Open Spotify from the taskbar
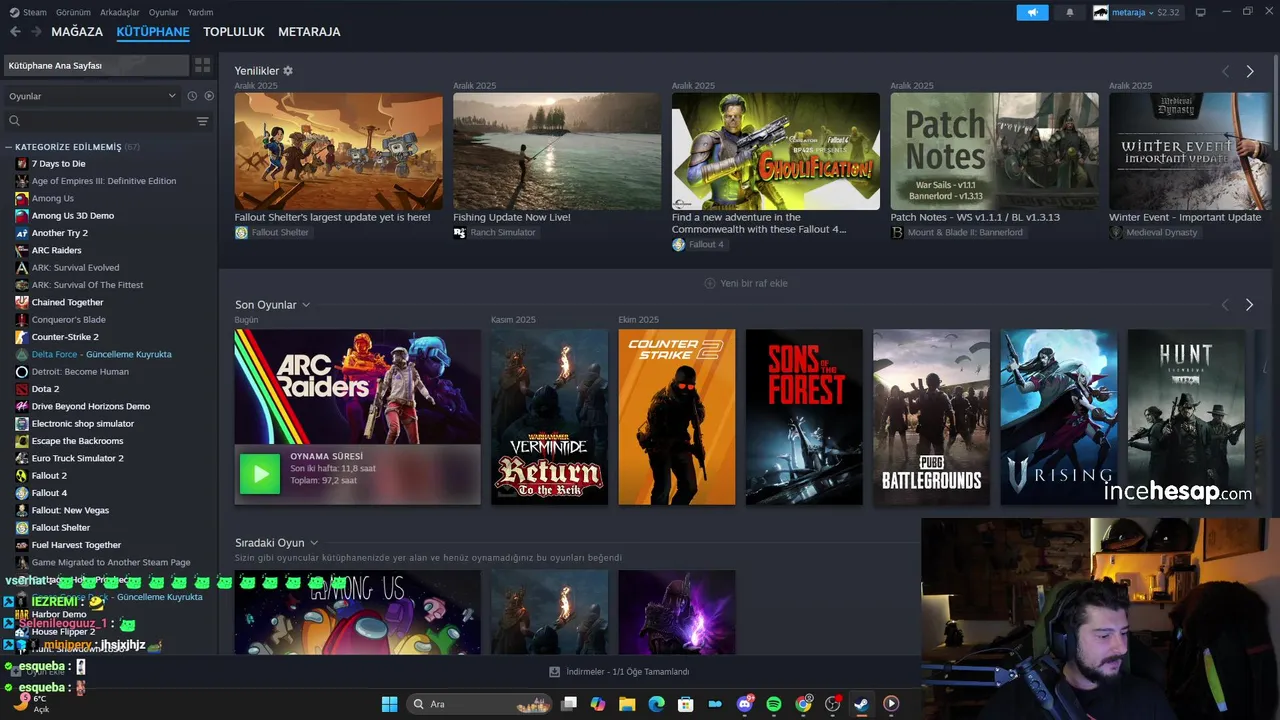Viewport: 1280px width, 720px height. coord(774,704)
